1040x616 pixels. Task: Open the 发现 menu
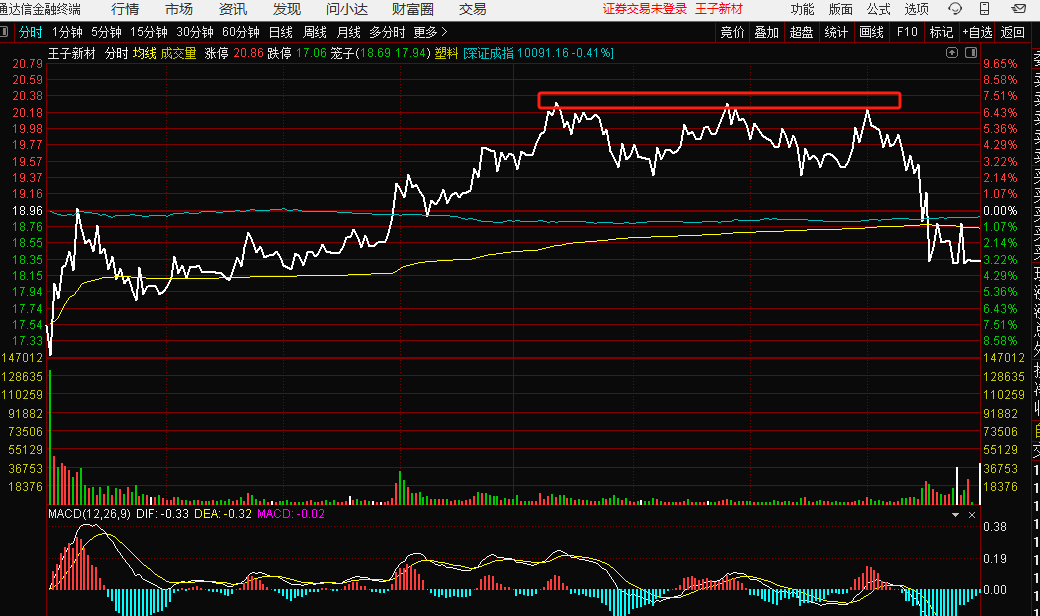coord(287,9)
